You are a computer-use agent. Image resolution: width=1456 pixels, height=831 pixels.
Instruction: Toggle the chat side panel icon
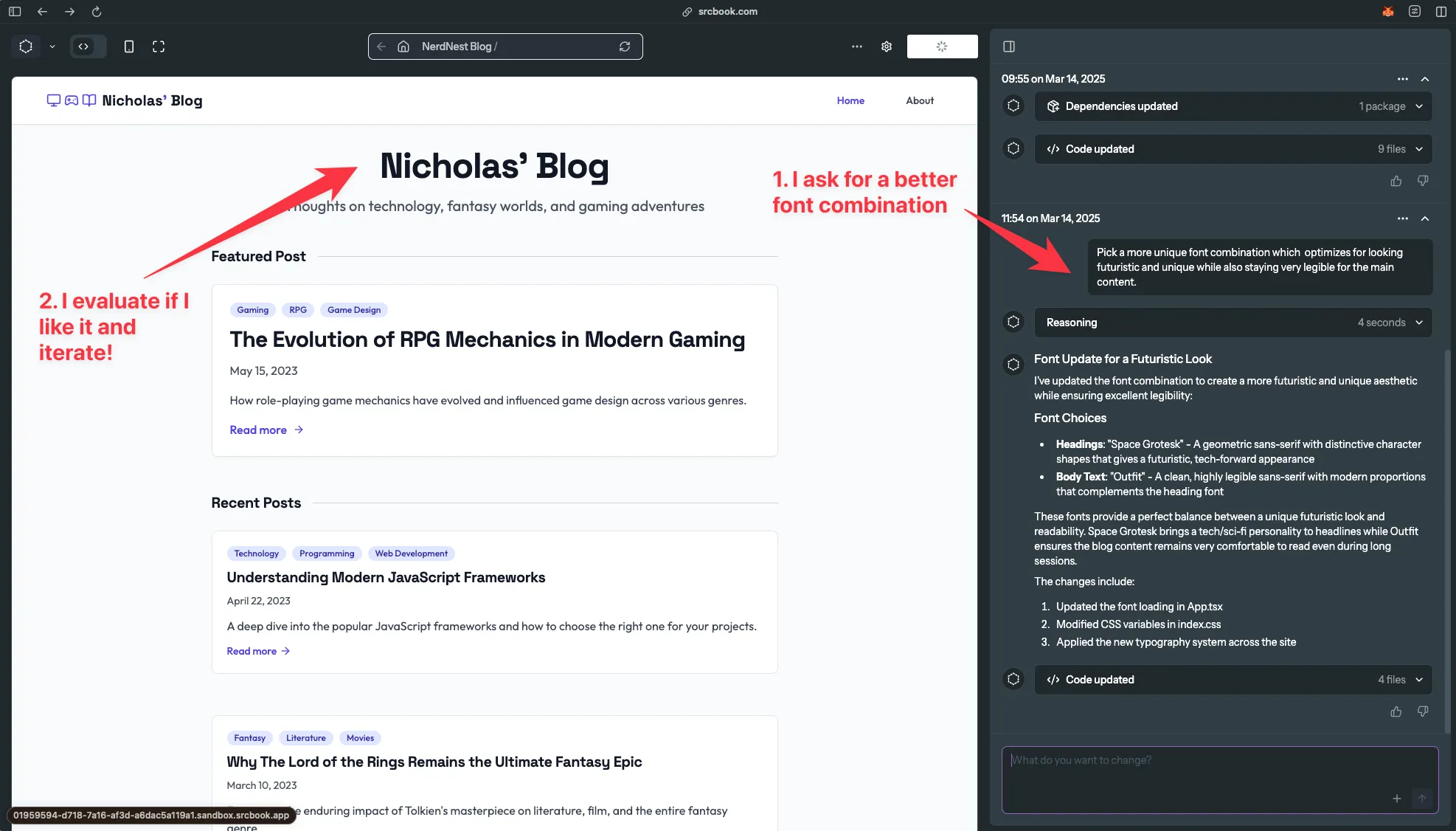pyautogui.click(x=1009, y=46)
